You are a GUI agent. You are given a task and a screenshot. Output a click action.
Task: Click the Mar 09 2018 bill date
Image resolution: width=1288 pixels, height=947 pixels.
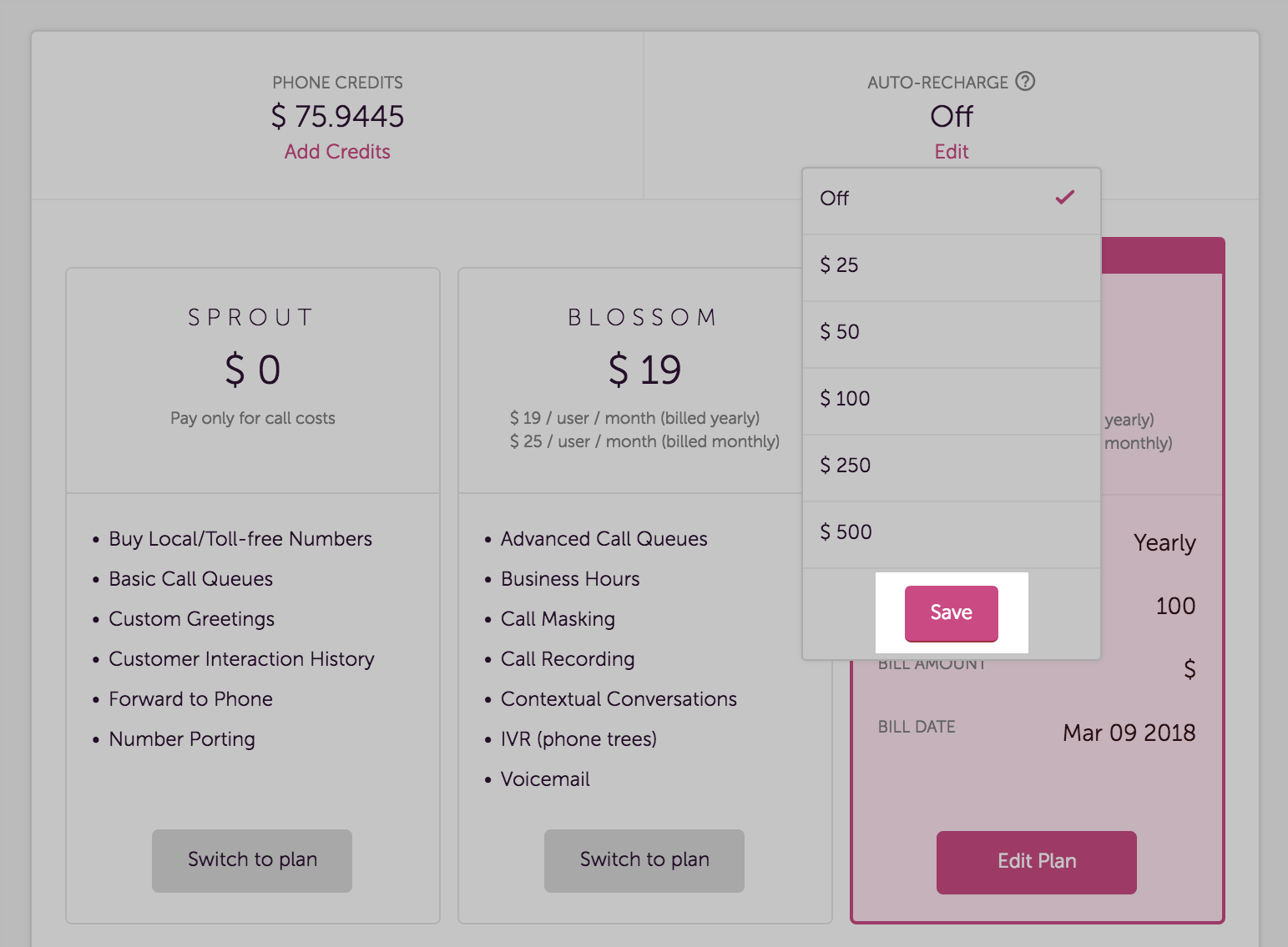[1129, 733]
